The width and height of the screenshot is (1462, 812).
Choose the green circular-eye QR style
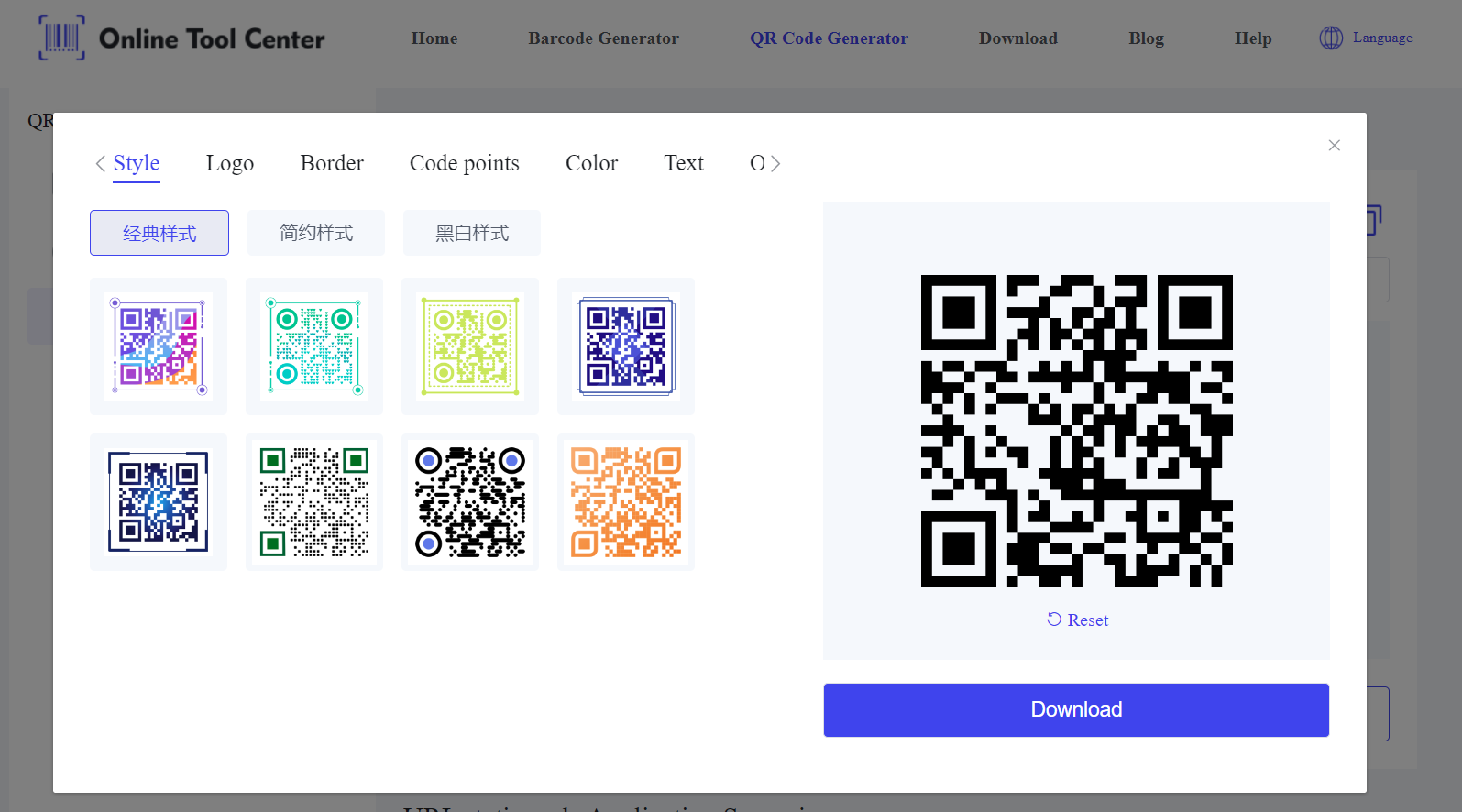click(314, 346)
